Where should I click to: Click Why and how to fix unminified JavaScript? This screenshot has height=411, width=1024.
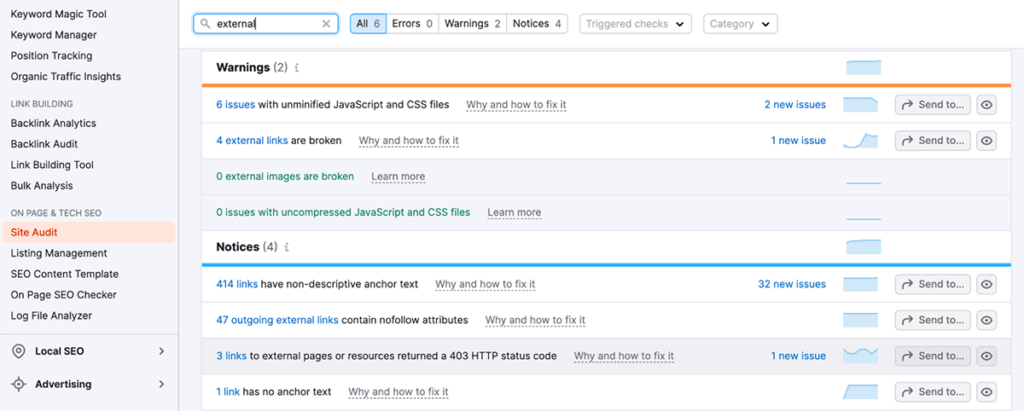[x=516, y=105]
